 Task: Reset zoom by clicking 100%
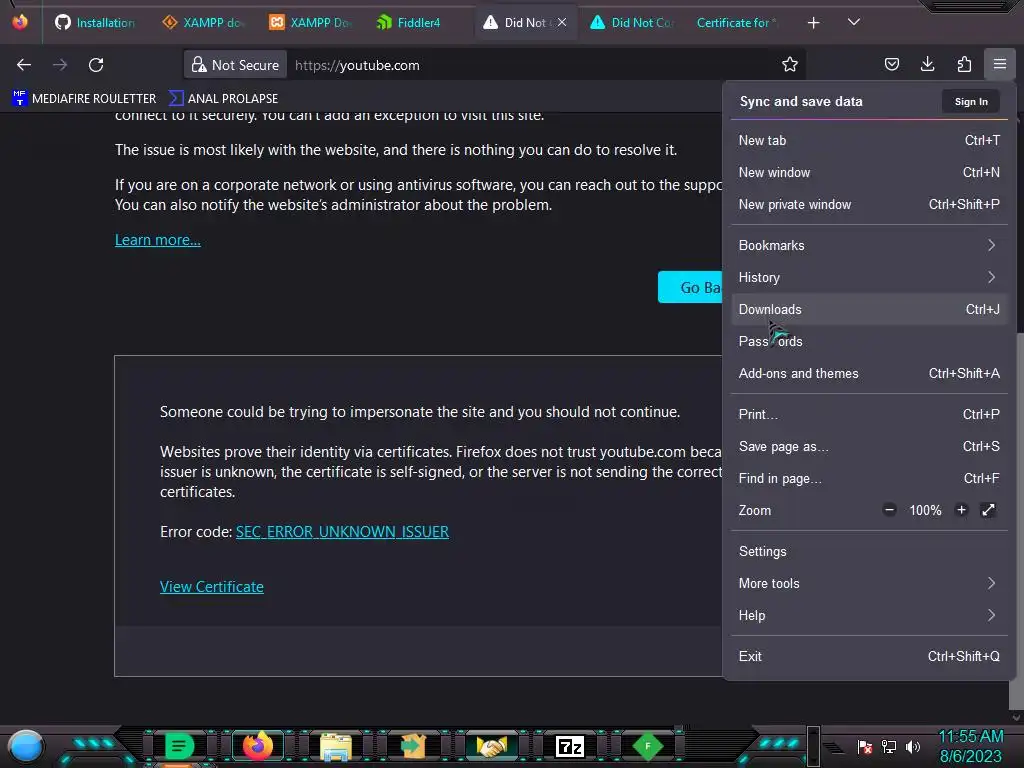point(925,511)
